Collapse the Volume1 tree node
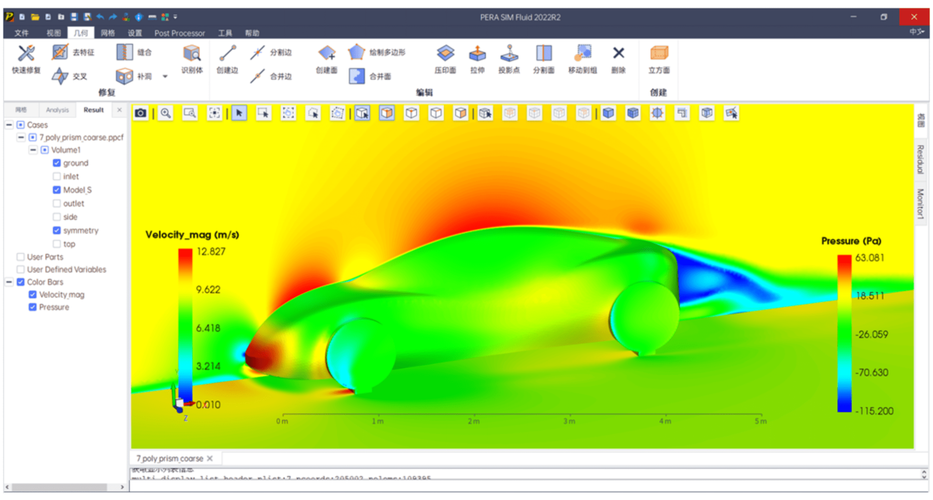The height and width of the screenshot is (500, 933). 33,150
